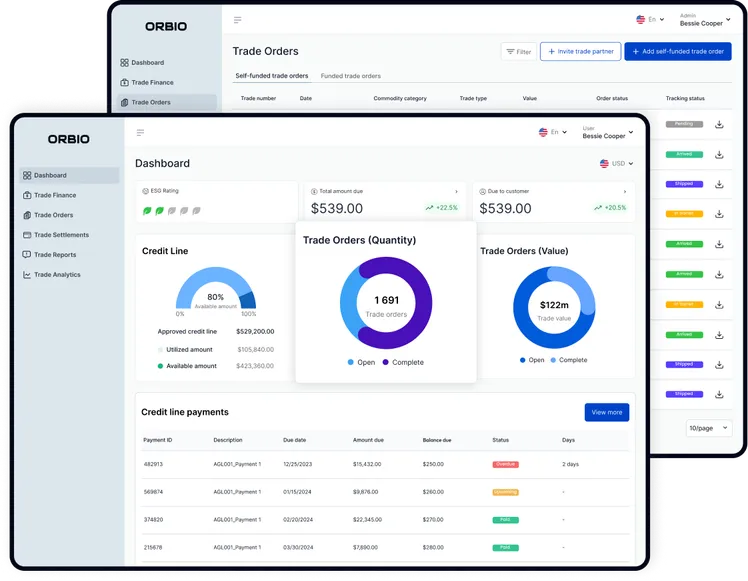The height and width of the screenshot is (581, 748).
Task: Expand Total amount due card arrow
Action: point(457,191)
